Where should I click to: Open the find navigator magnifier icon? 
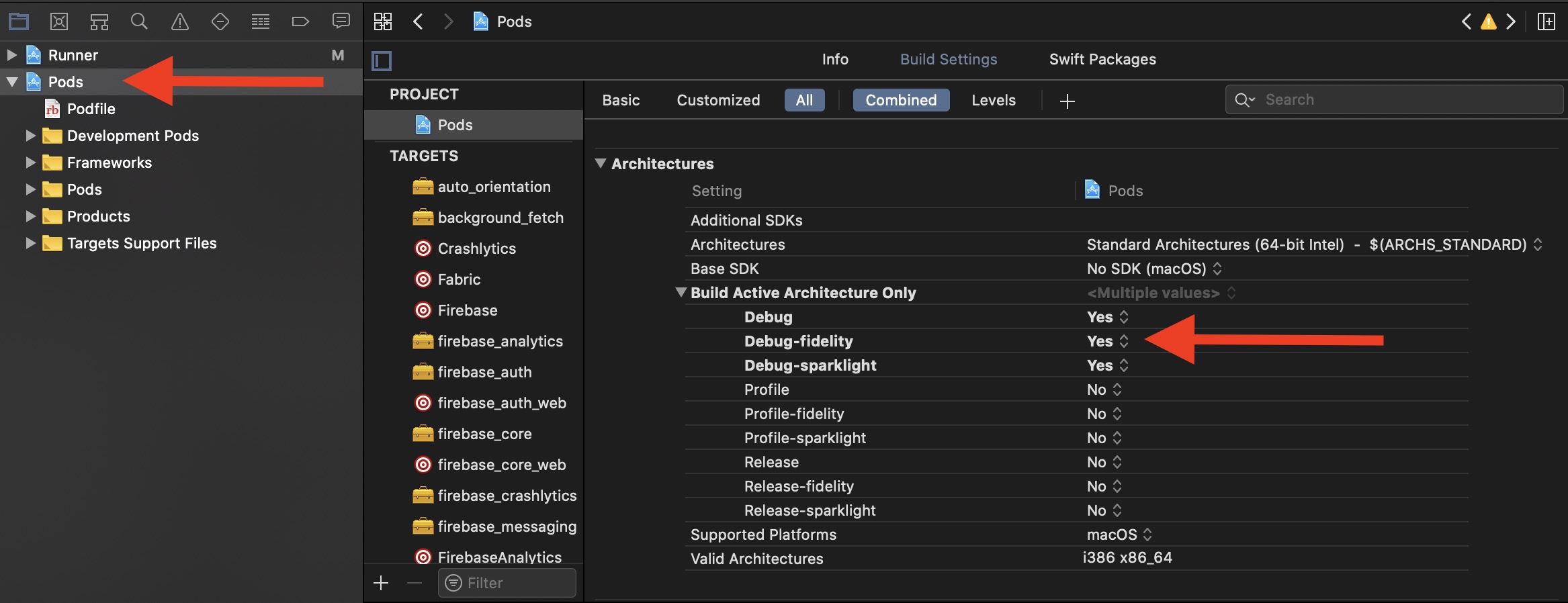pyautogui.click(x=139, y=21)
